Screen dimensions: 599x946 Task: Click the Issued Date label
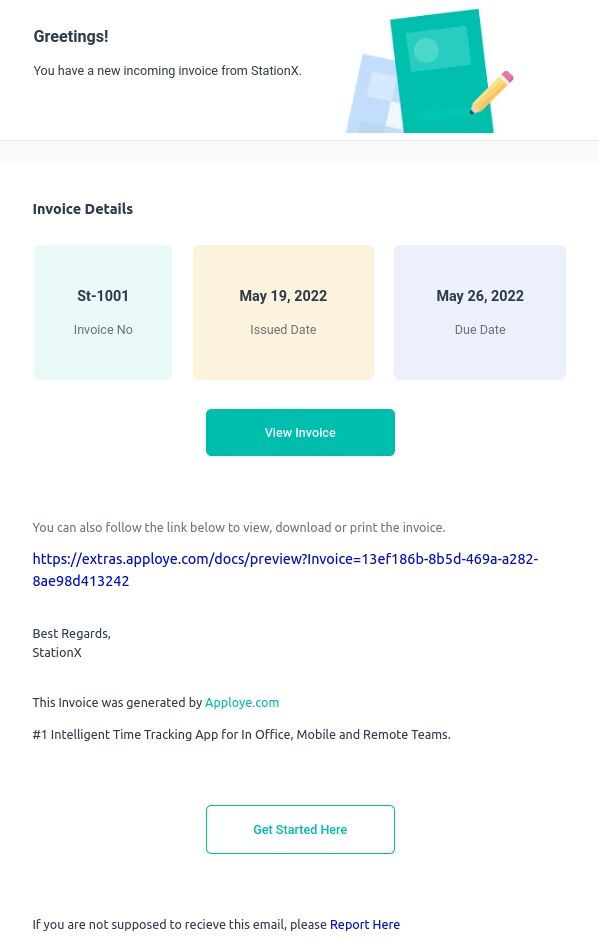pos(283,329)
